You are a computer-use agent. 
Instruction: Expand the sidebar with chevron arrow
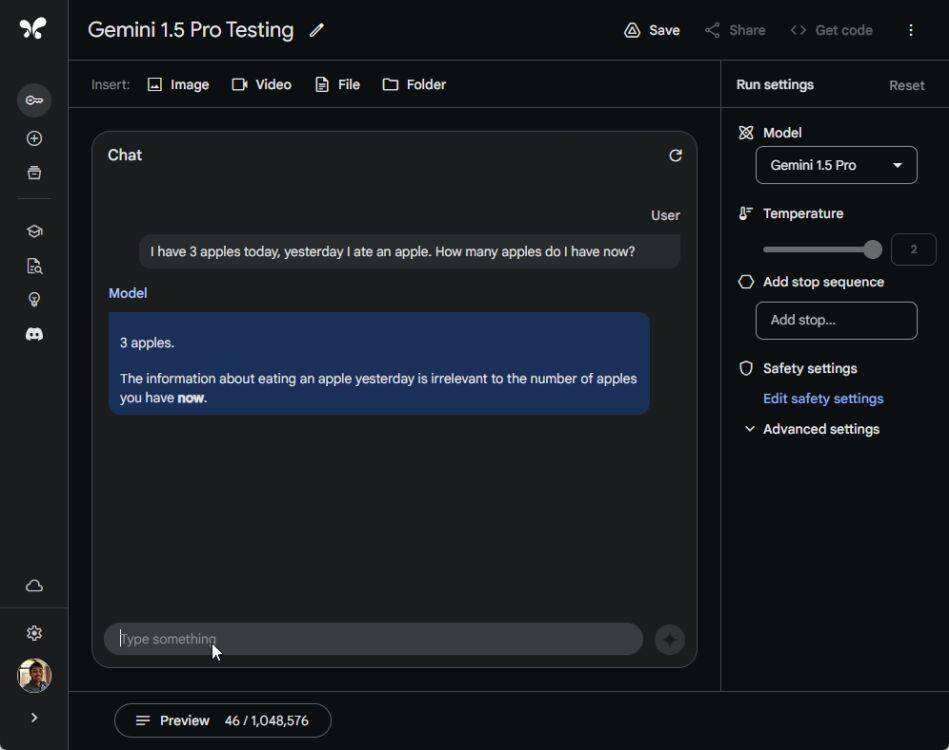coord(34,718)
